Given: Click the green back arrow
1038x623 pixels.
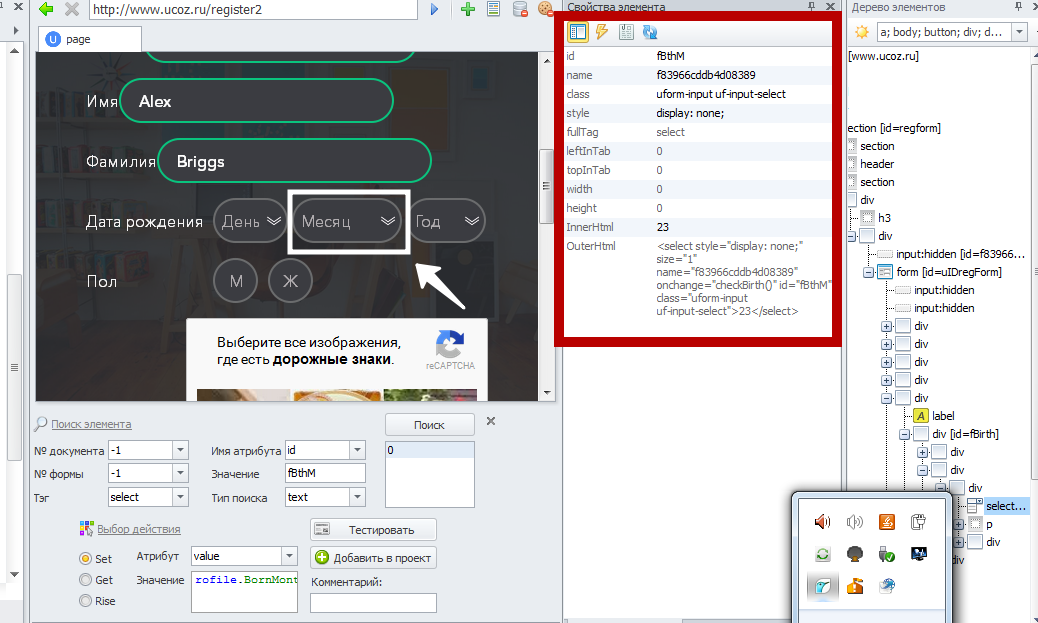Looking at the screenshot, I should point(46,9).
